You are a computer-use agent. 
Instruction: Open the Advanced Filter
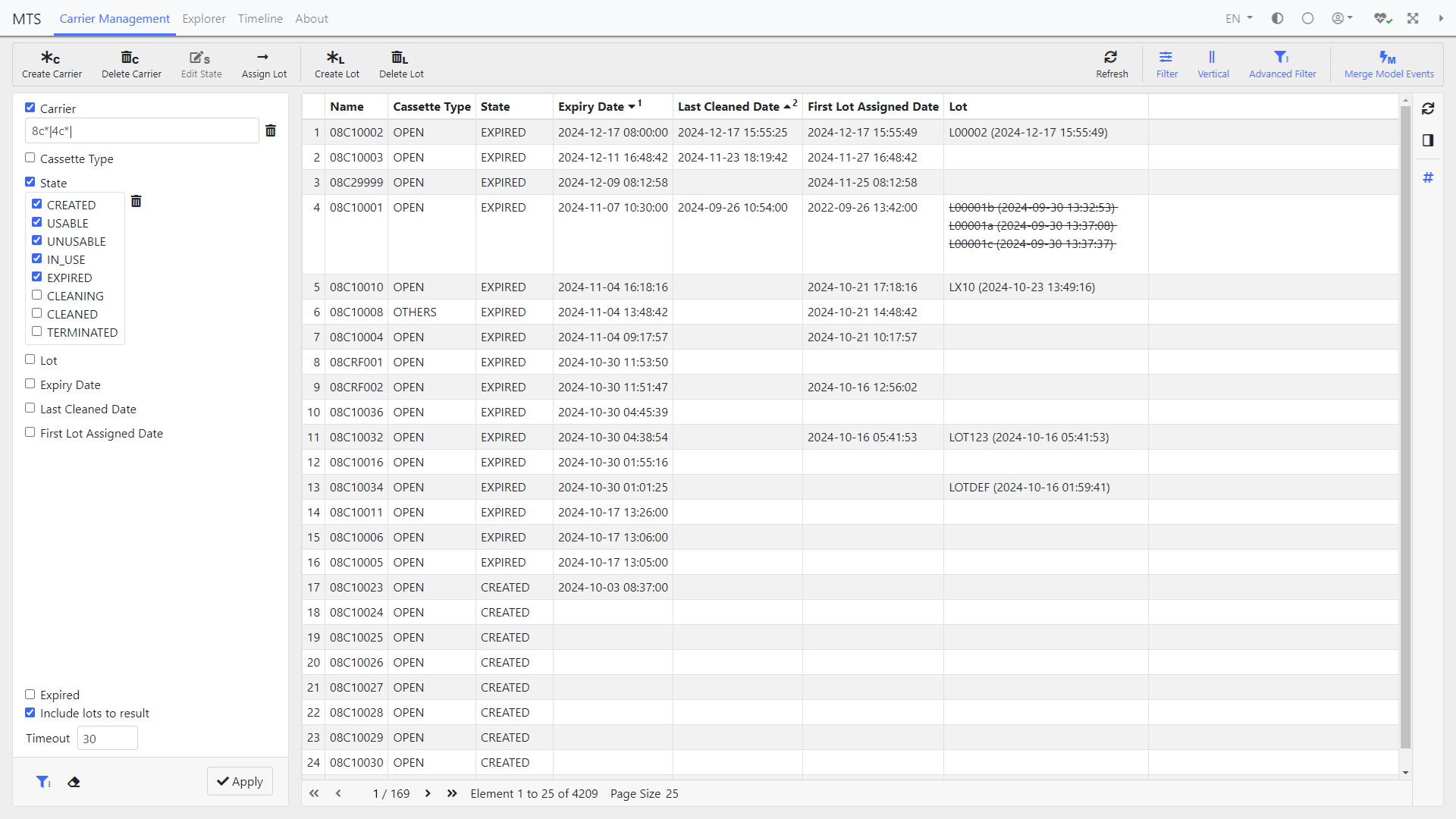pos(1282,64)
